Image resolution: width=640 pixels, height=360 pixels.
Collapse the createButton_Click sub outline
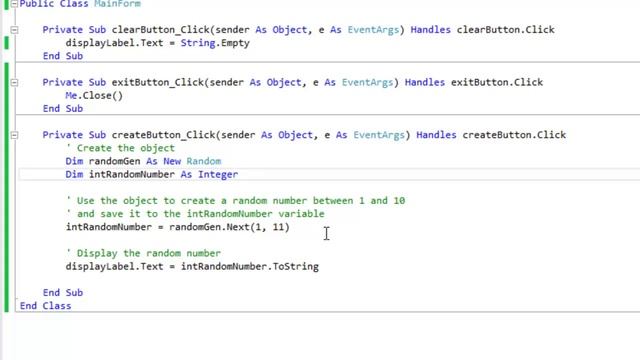point(14,135)
